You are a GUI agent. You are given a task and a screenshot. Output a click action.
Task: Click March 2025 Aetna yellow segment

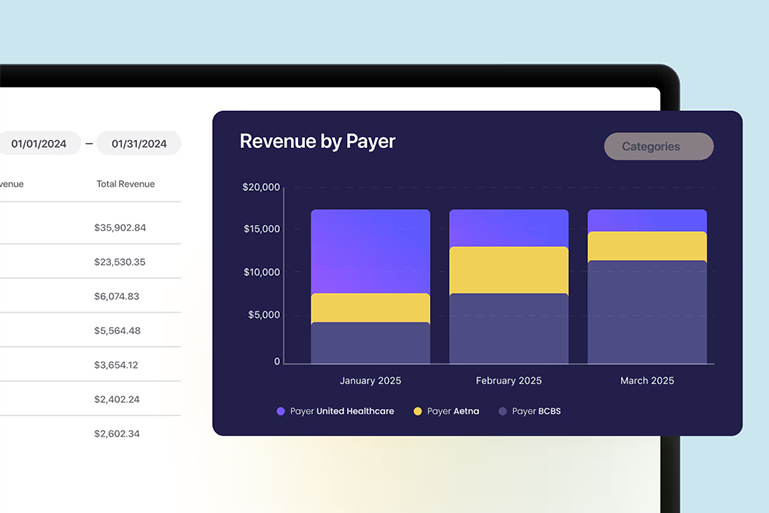pos(647,246)
